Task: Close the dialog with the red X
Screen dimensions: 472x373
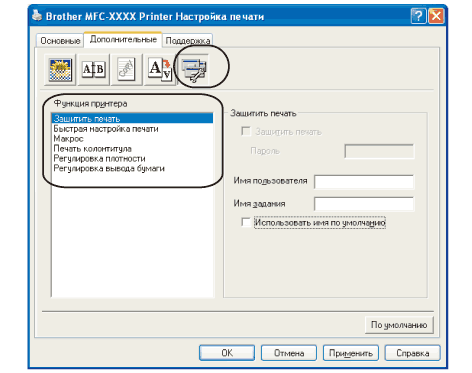Action: click(436, 16)
